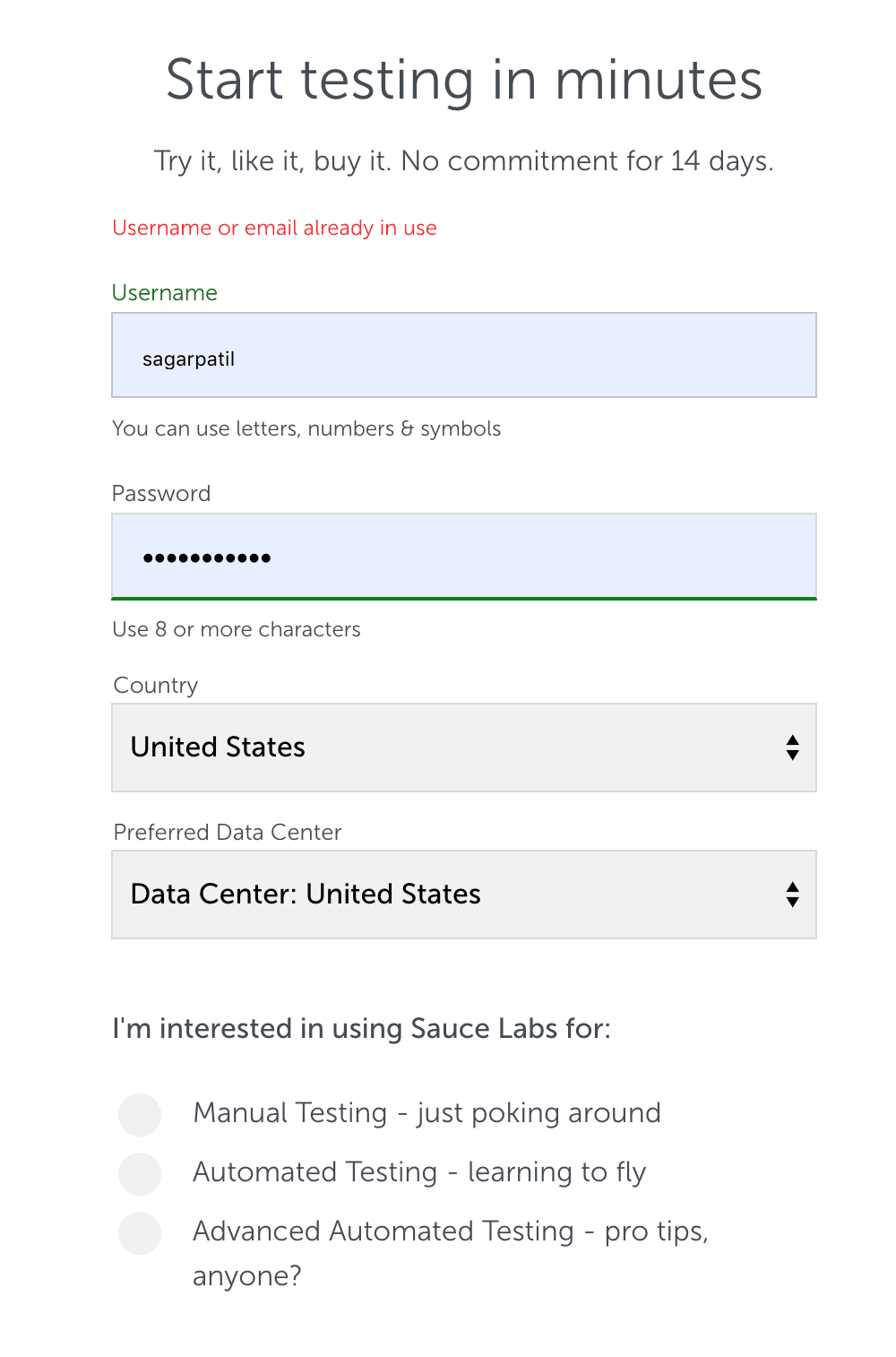This screenshot has height=1357, width=896.
Task: Click the 'Username or email already in use' error
Action: pos(274,228)
